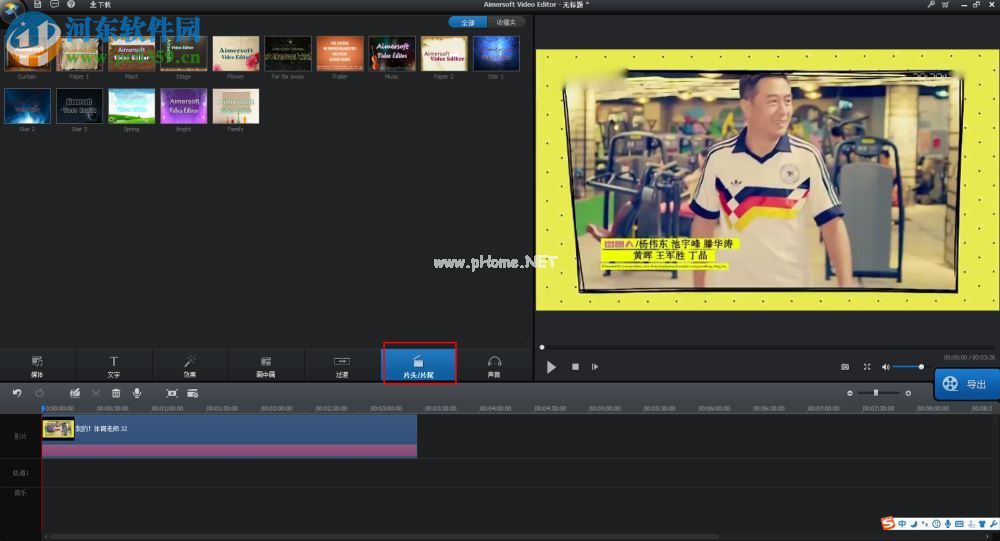Screen dimensions: 1000x541
Task: Open the 媒体 media tab
Action: (37, 366)
